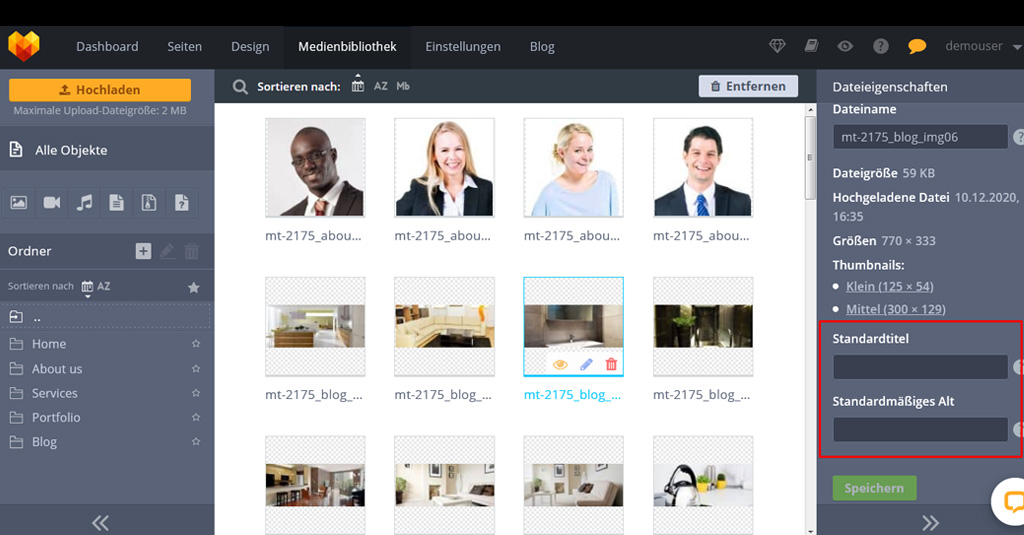Filter media library by audio files
This screenshot has width=1024, height=535.
pyautogui.click(x=85, y=203)
